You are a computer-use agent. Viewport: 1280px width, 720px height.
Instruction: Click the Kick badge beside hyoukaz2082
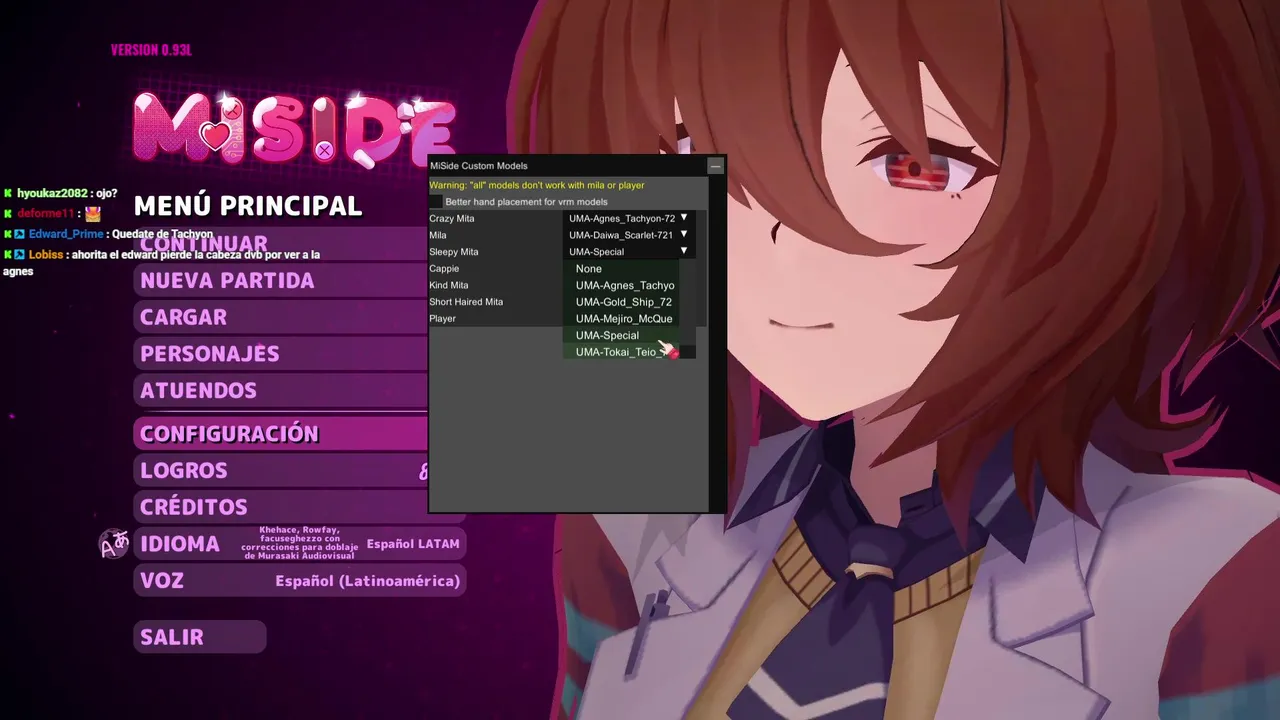click(8, 193)
